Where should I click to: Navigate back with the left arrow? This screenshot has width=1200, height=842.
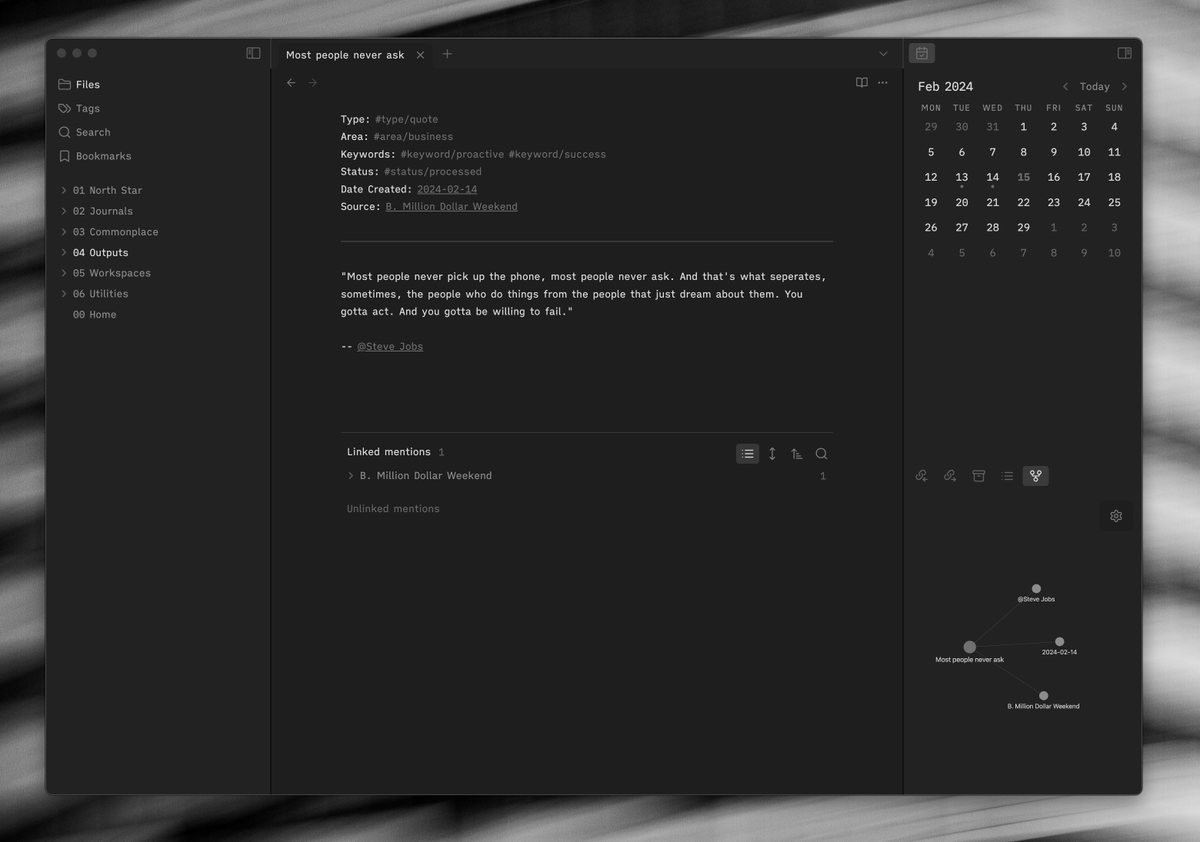(x=291, y=83)
